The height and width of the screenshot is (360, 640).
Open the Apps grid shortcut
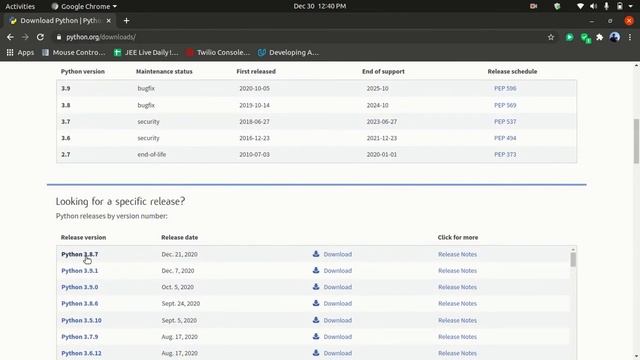(x=20, y=52)
